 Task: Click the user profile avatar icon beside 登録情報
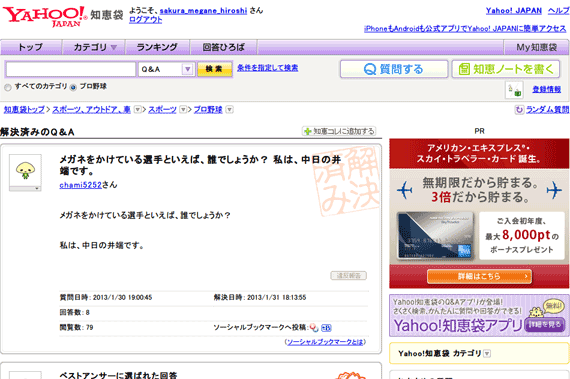[x=514, y=90]
